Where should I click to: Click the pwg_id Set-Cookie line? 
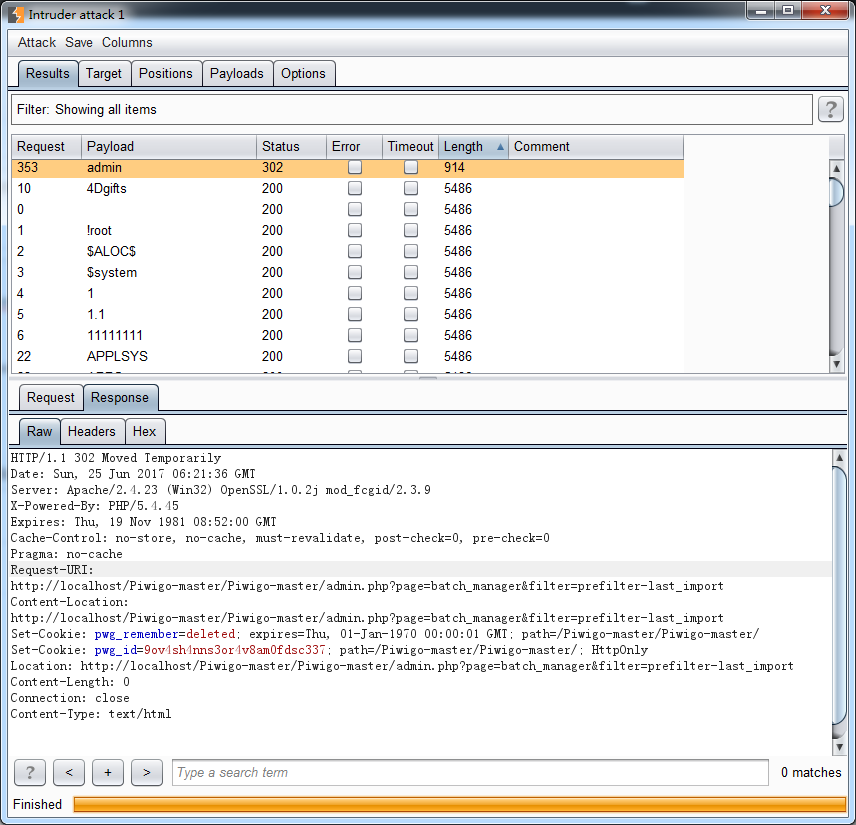click(329, 650)
